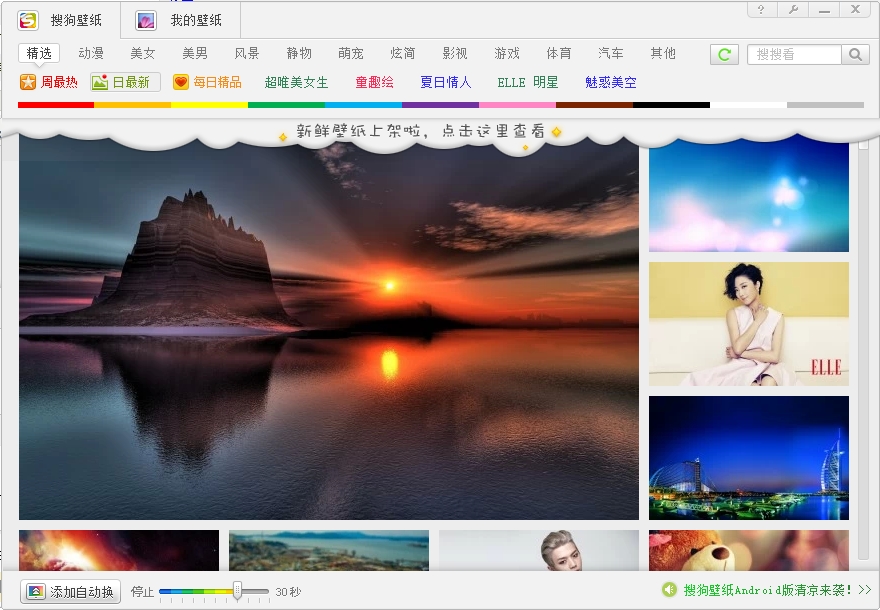Click the auto-change interval slider handle

coord(237,590)
